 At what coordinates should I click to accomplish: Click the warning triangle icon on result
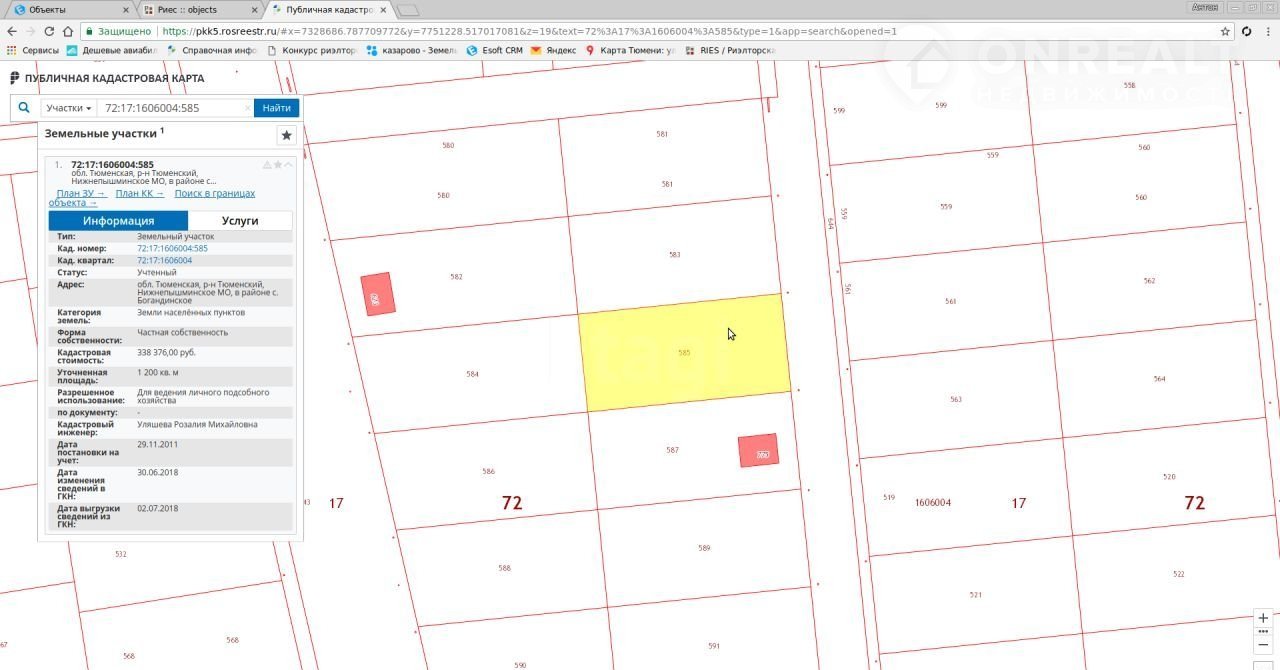[x=267, y=165]
